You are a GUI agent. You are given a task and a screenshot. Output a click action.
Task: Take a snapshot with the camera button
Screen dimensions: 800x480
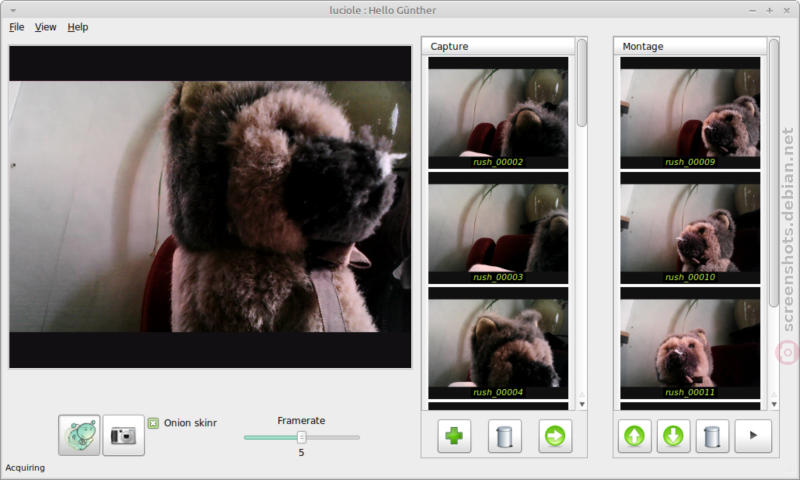[123, 435]
